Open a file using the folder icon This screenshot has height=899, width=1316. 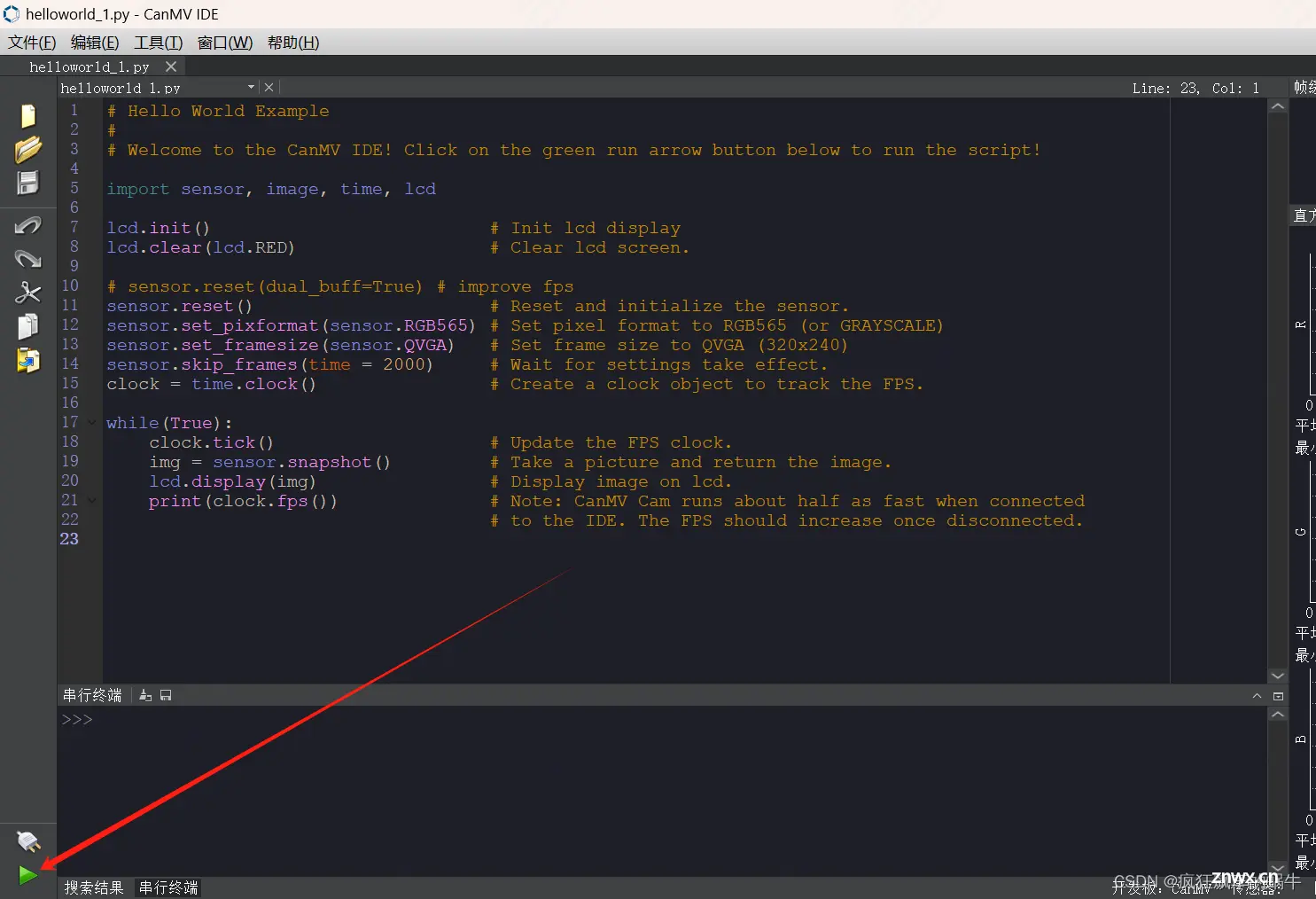28,149
